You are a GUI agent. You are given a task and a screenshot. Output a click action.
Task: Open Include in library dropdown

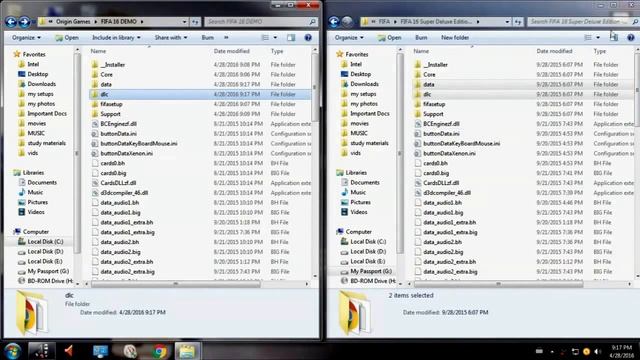(x=116, y=38)
